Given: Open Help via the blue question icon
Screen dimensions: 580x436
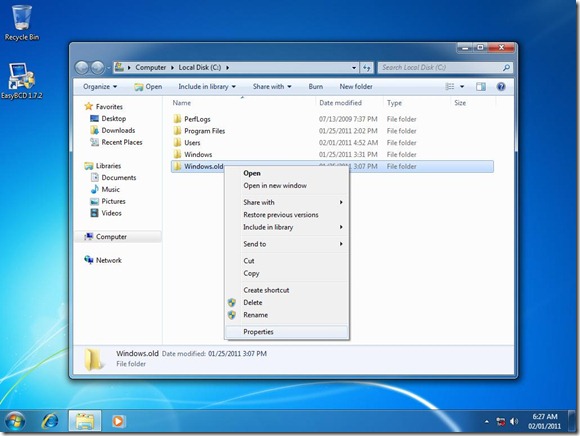Looking at the screenshot, I should click(x=501, y=87).
